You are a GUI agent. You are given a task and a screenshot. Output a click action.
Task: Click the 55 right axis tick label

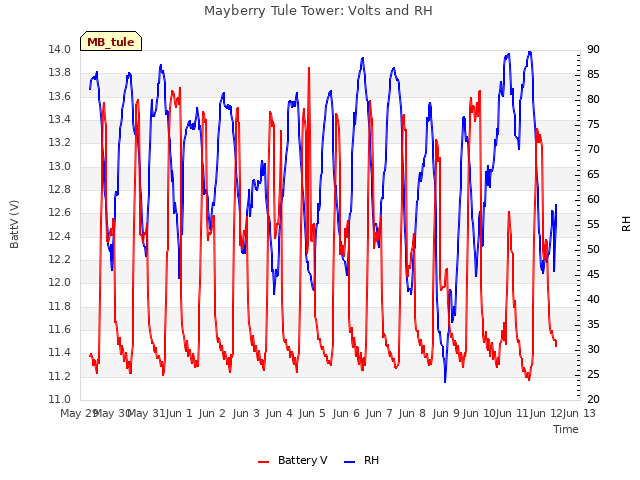click(593, 224)
